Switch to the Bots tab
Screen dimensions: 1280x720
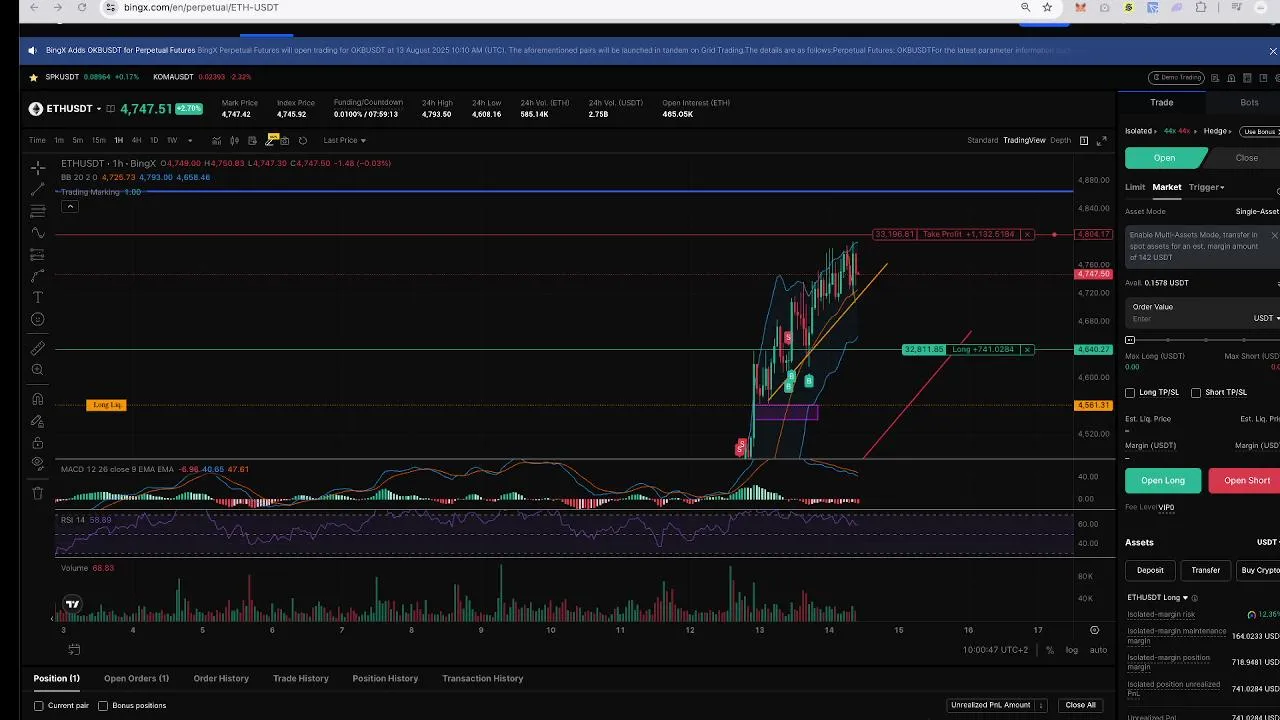1249,103
